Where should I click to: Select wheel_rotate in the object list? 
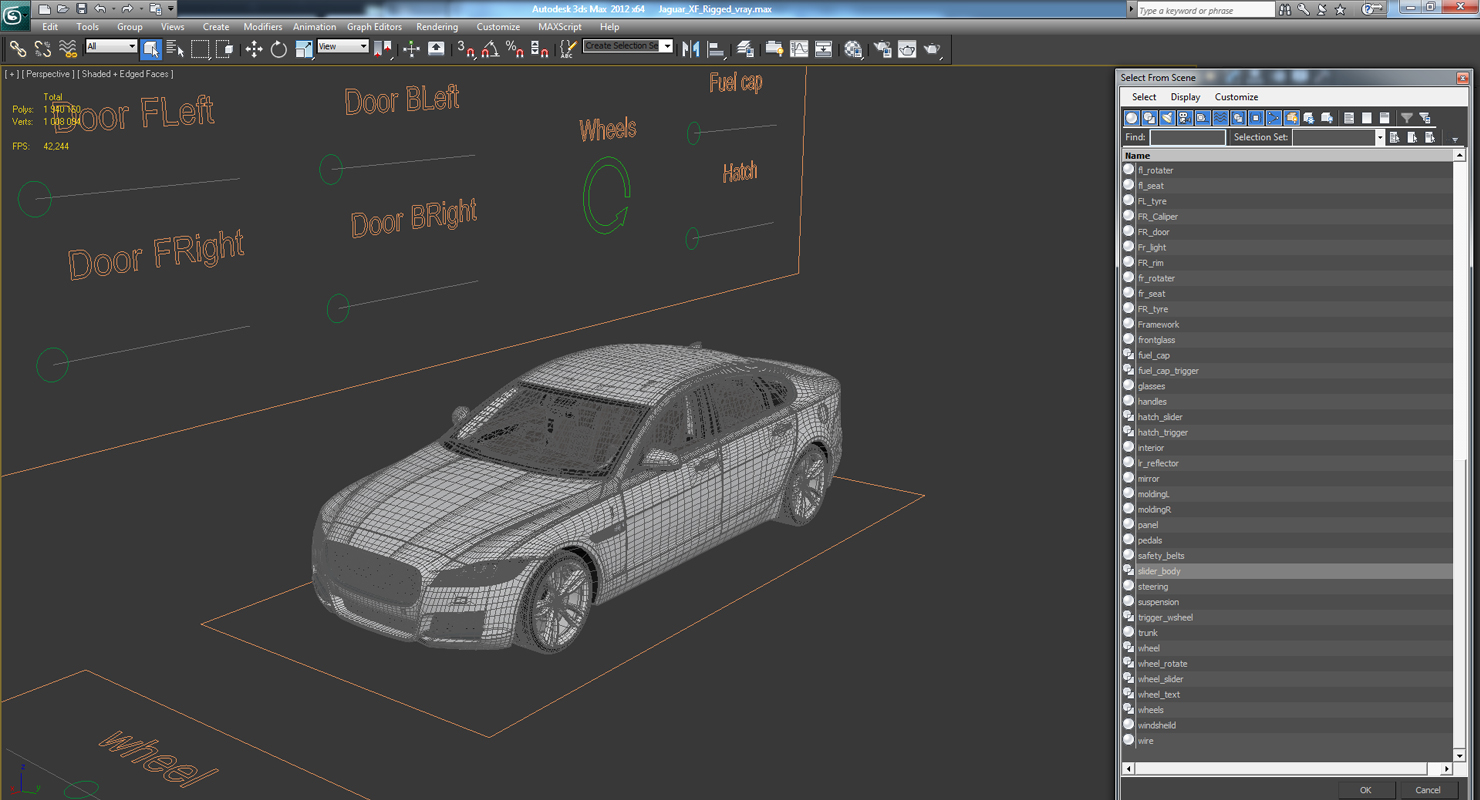(x=1287, y=664)
